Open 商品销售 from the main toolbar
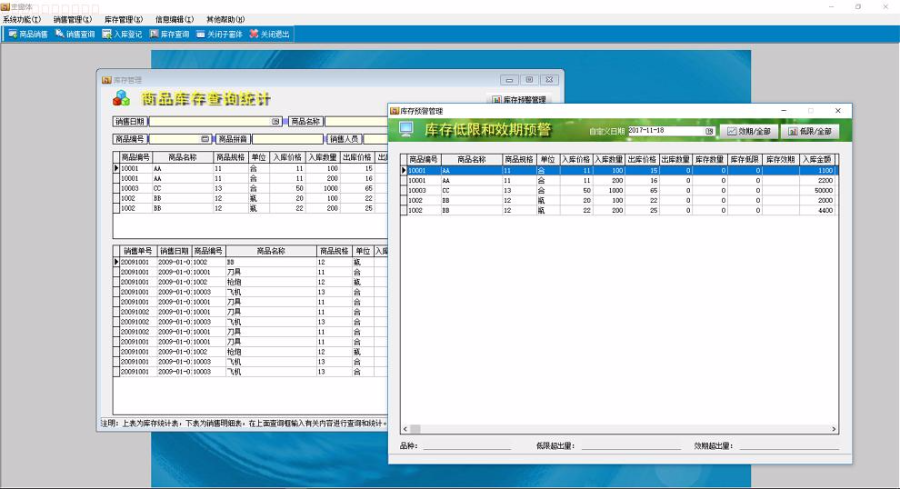Viewport: 900px width, 489px height. 28,34
